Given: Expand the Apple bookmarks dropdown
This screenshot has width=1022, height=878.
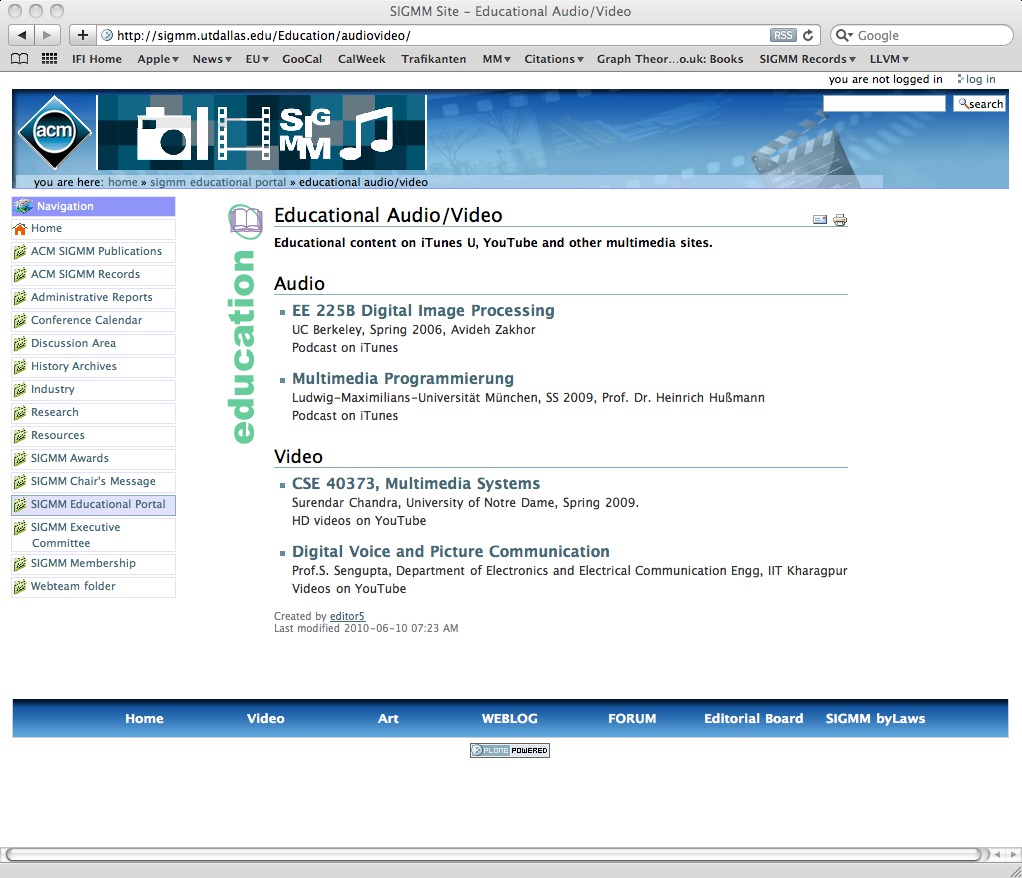Looking at the screenshot, I should tap(158, 59).
